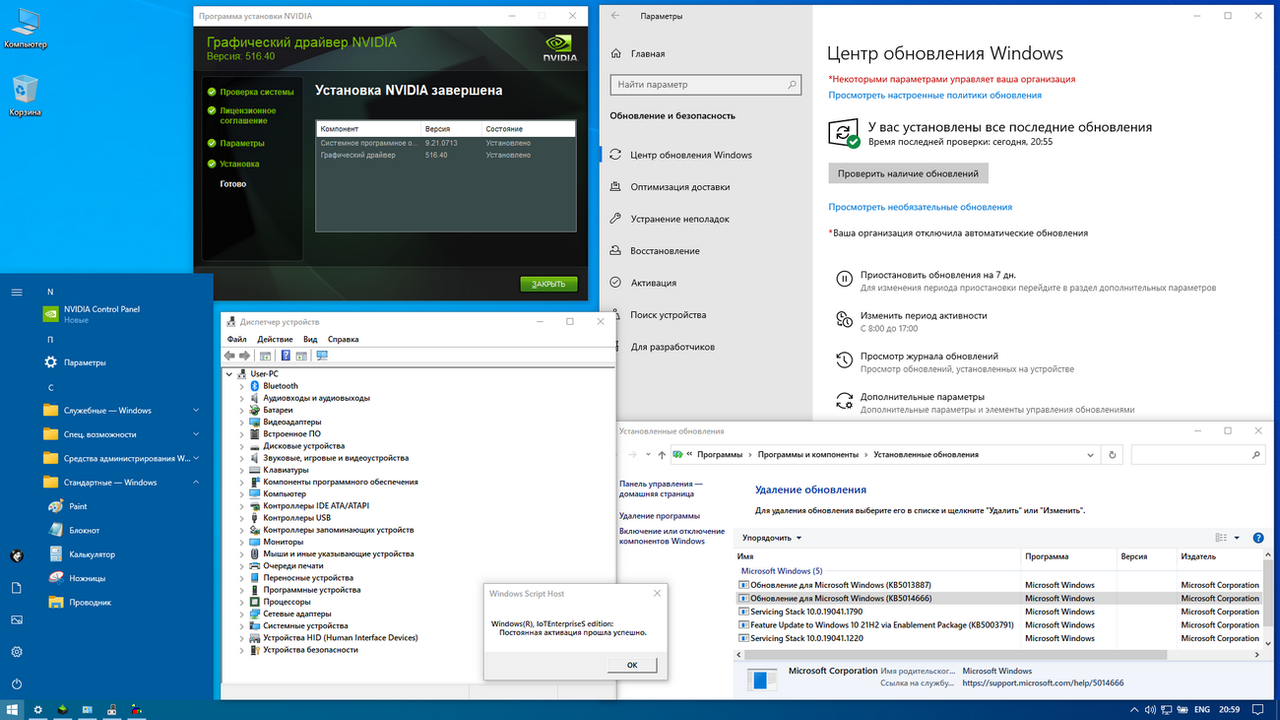This screenshot has width=1280, height=720.
Task: Open the Вид menu in Device Manager
Action: pos(311,339)
